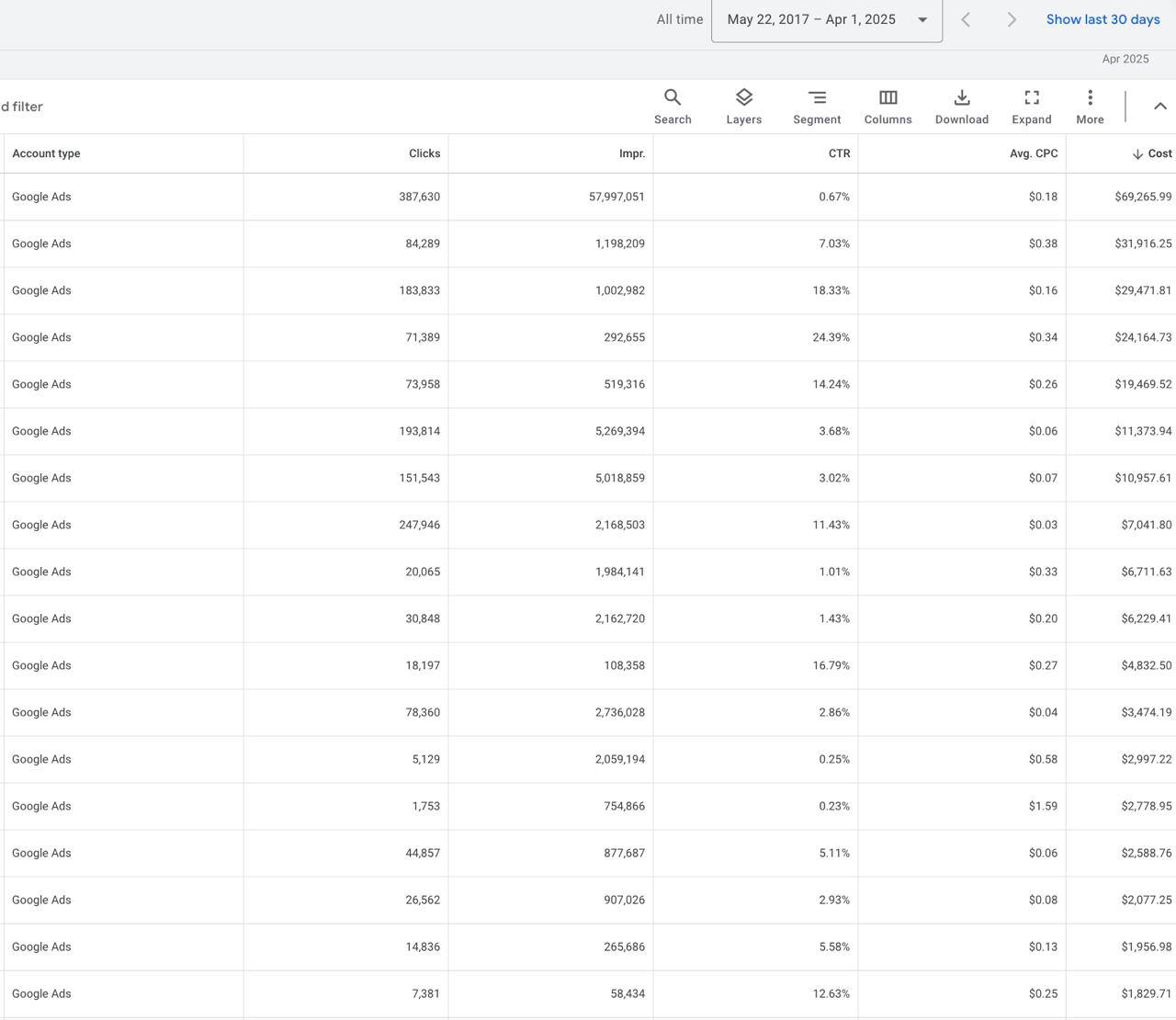Download the table report
This screenshot has height=1020, width=1176.
tap(962, 107)
